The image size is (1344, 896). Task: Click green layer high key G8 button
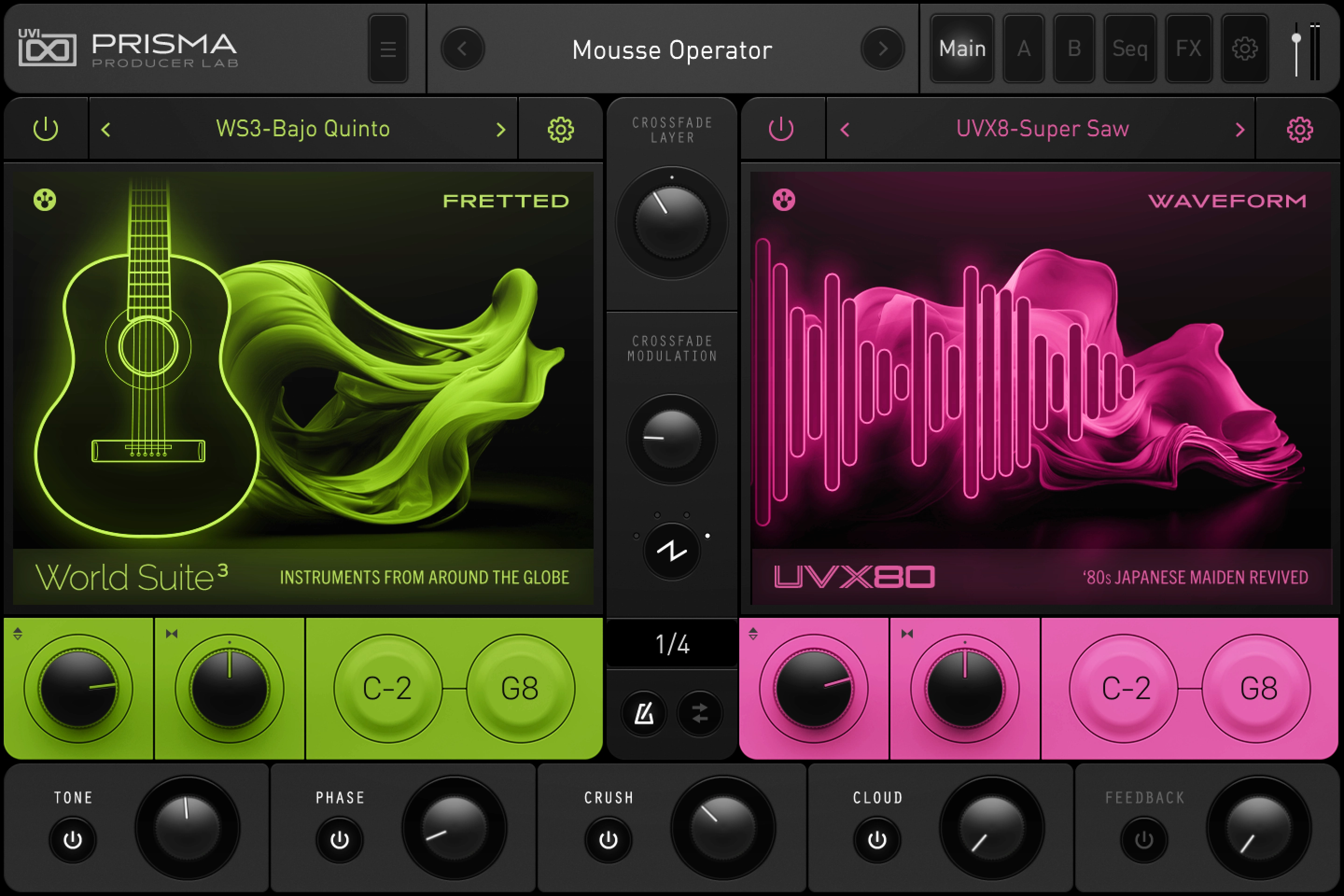[521, 689]
